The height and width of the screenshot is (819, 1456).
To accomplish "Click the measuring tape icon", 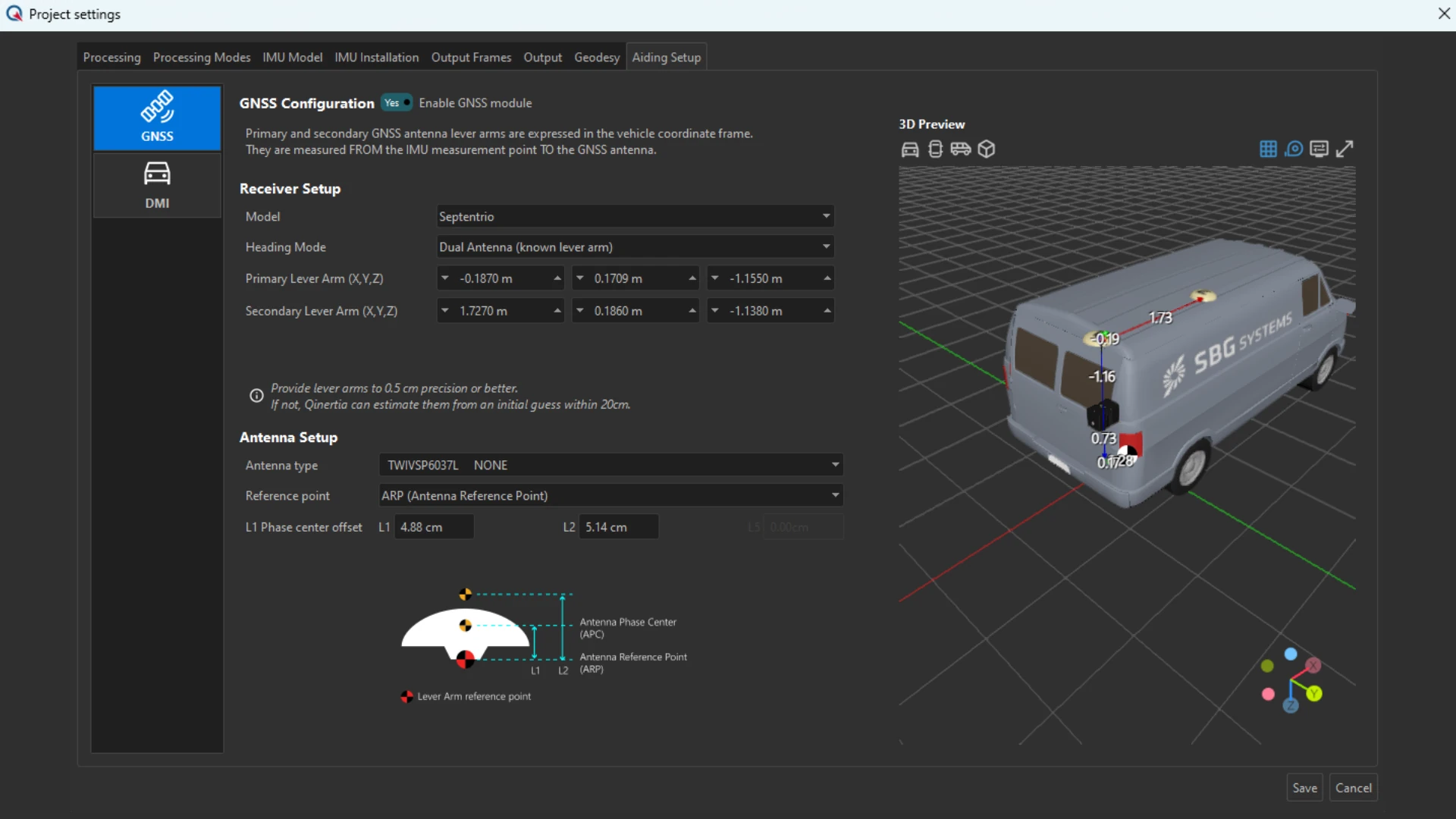I will (x=1294, y=149).
